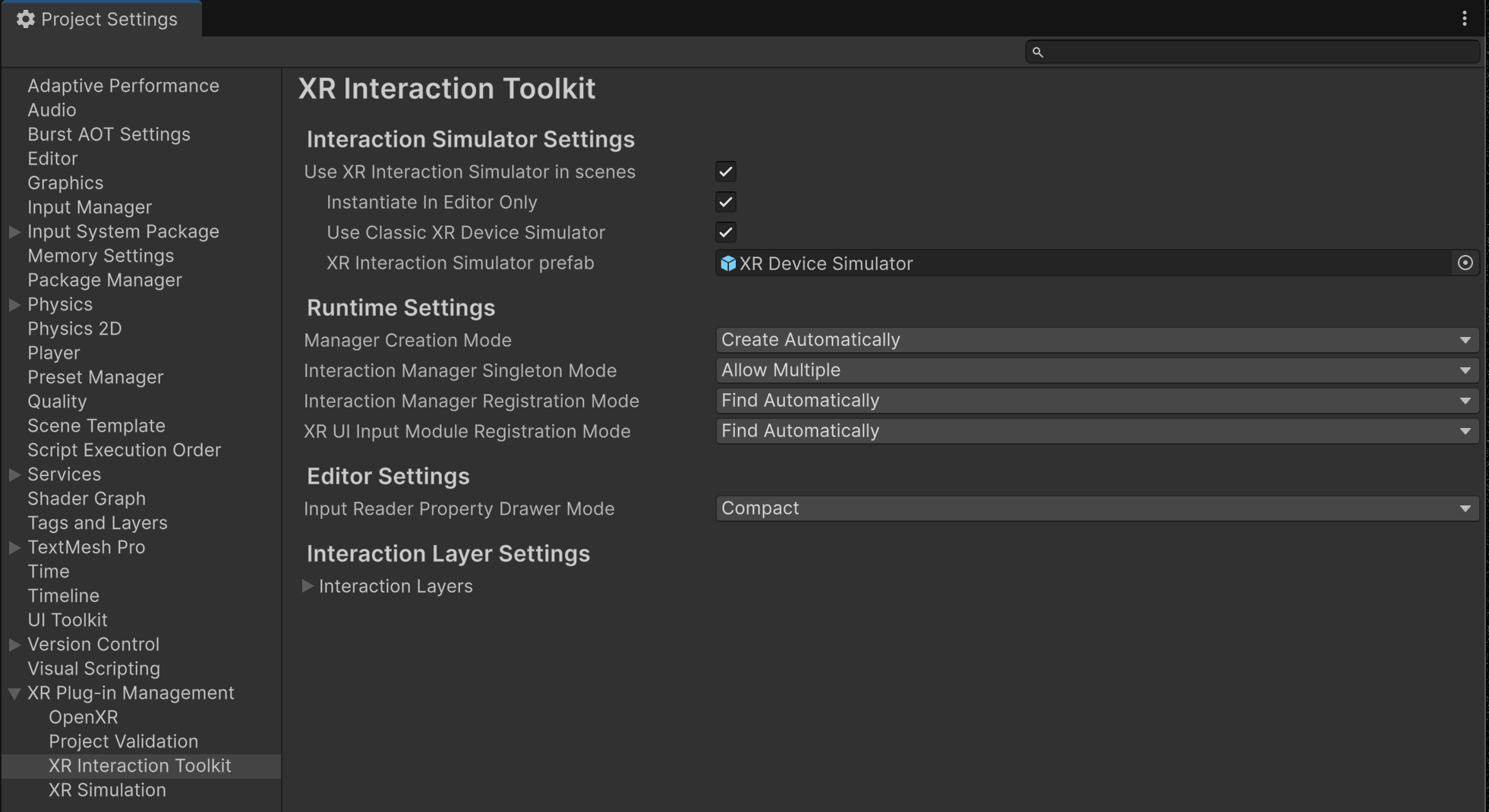Open XR Simulation settings
Image resolution: width=1489 pixels, height=812 pixels.
(x=107, y=790)
